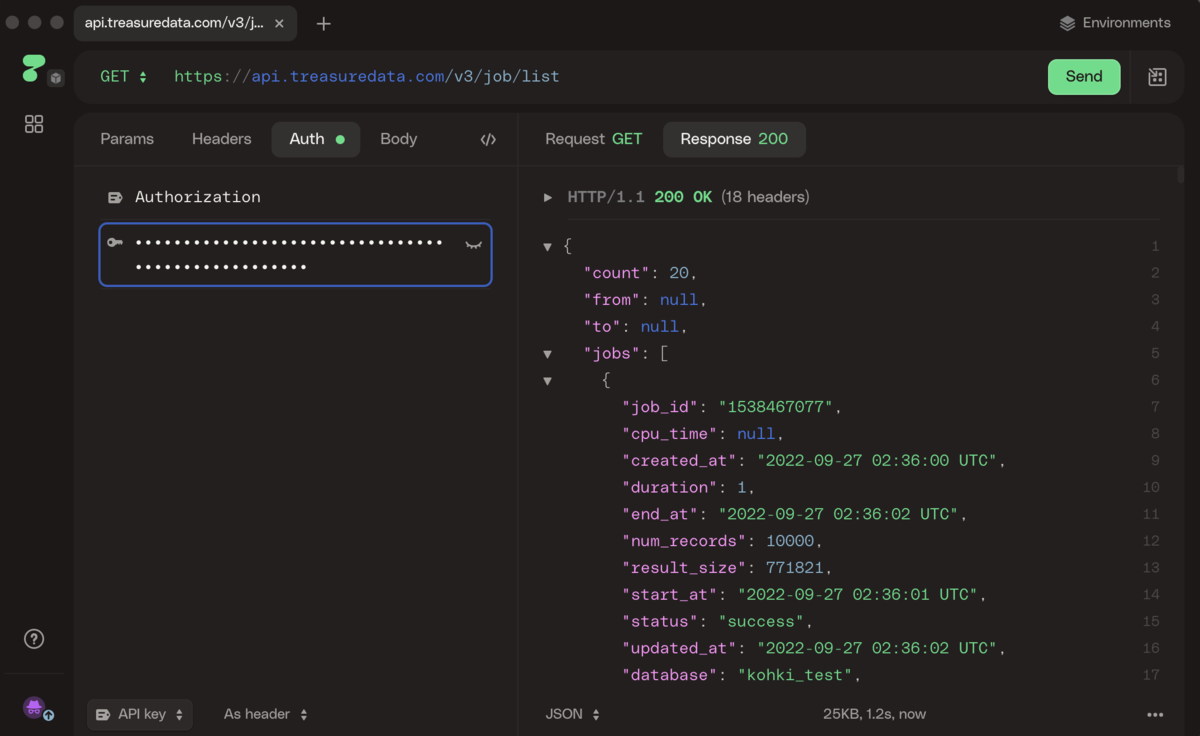Open raw code view via the </> icon
The width and height of the screenshot is (1200, 736).
(487, 139)
